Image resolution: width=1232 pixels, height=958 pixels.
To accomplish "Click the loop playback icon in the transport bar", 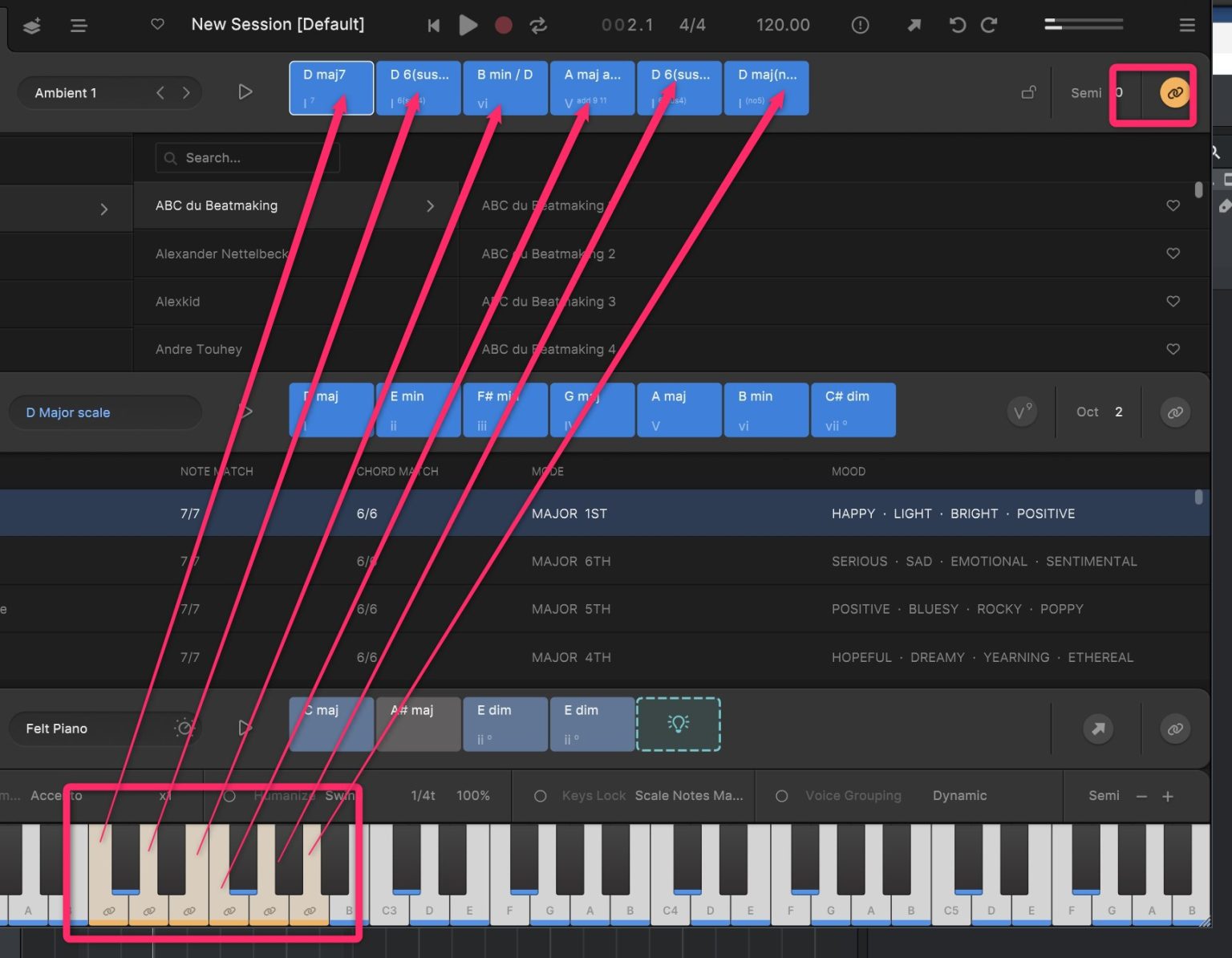I will (x=537, y=25).
